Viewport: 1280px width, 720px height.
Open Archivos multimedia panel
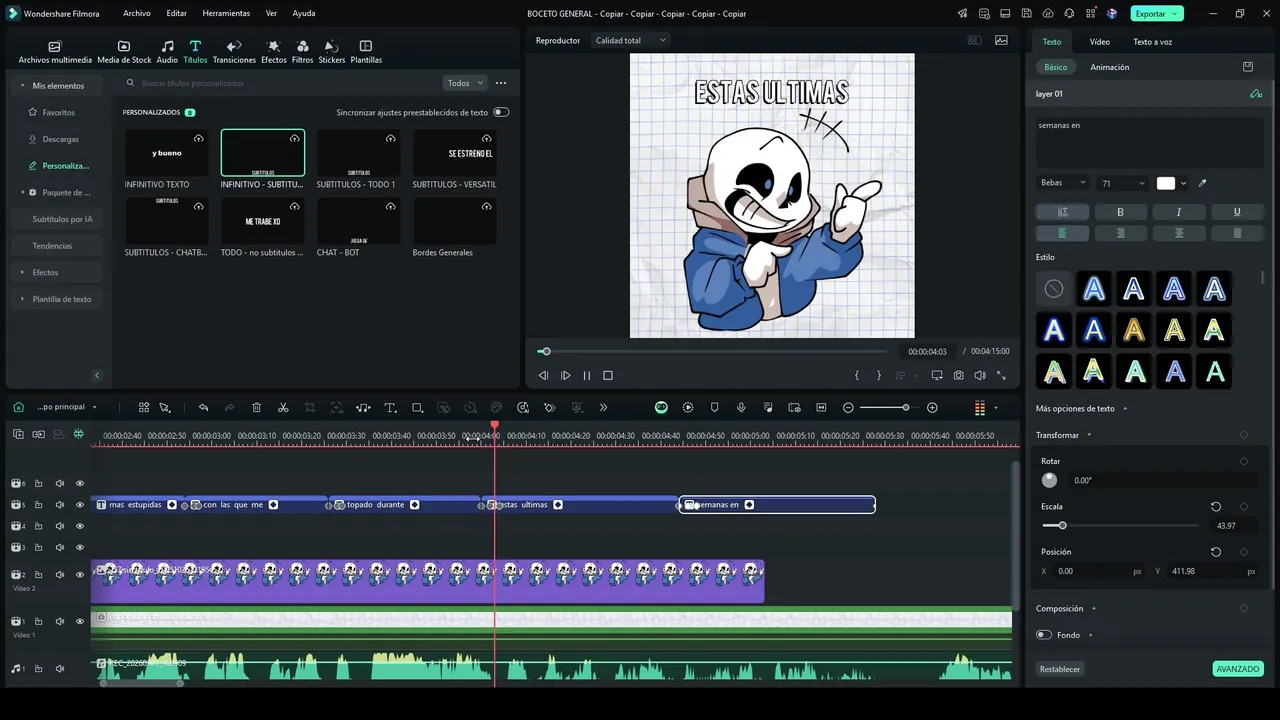click(x=55, y=52)
